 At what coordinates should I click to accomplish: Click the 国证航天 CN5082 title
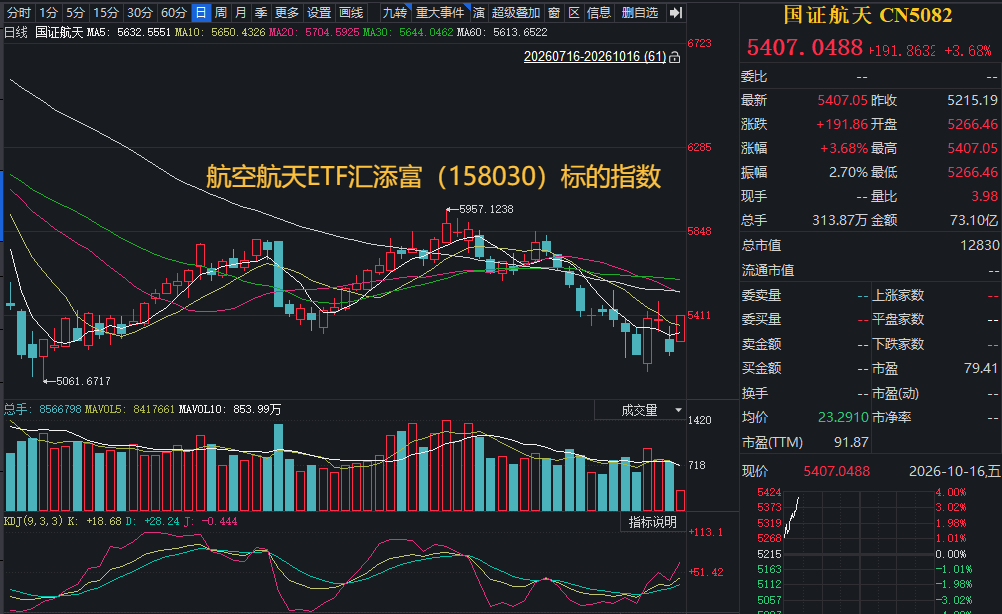click(868, 15)
